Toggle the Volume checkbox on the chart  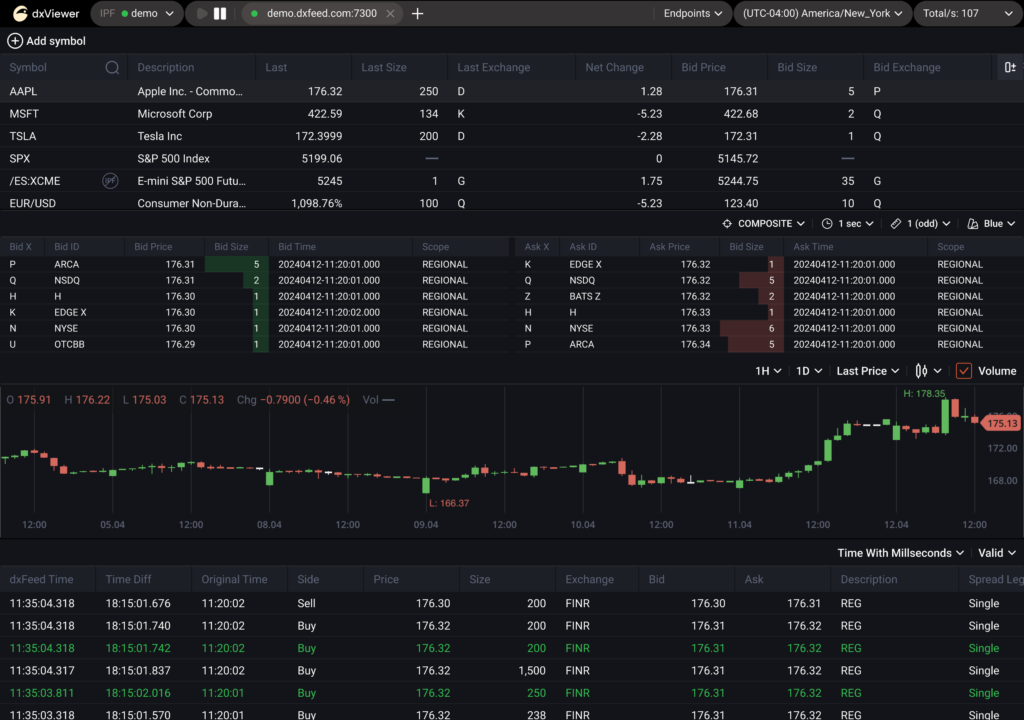pos(963,370)
